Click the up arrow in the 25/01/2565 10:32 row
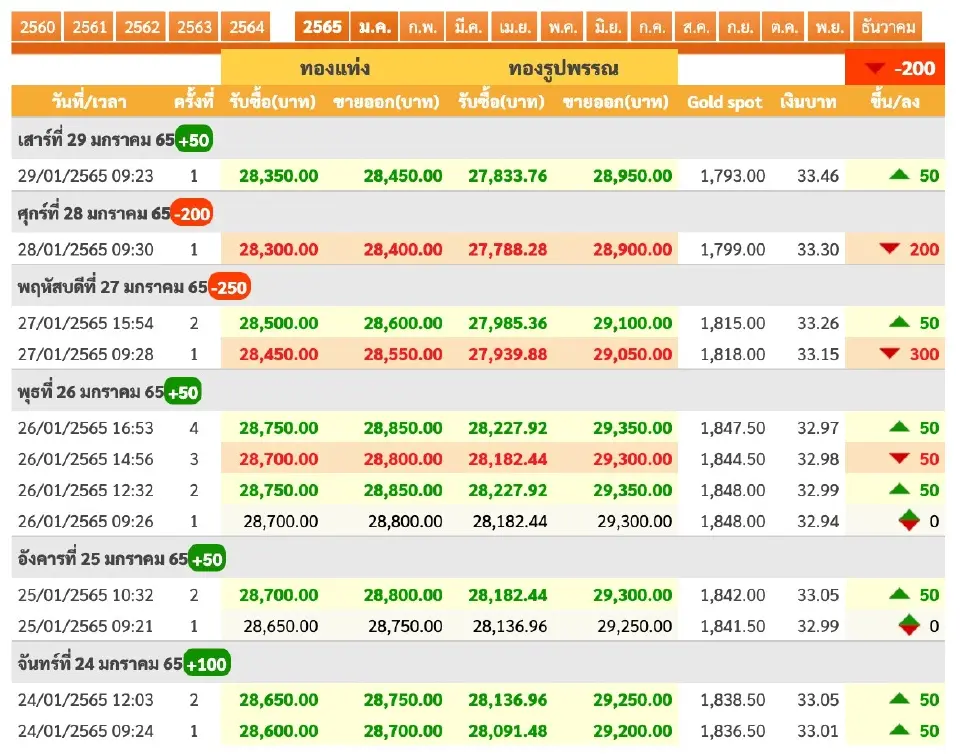This screenshot has width=960, height=755. (x=899, y=594)
